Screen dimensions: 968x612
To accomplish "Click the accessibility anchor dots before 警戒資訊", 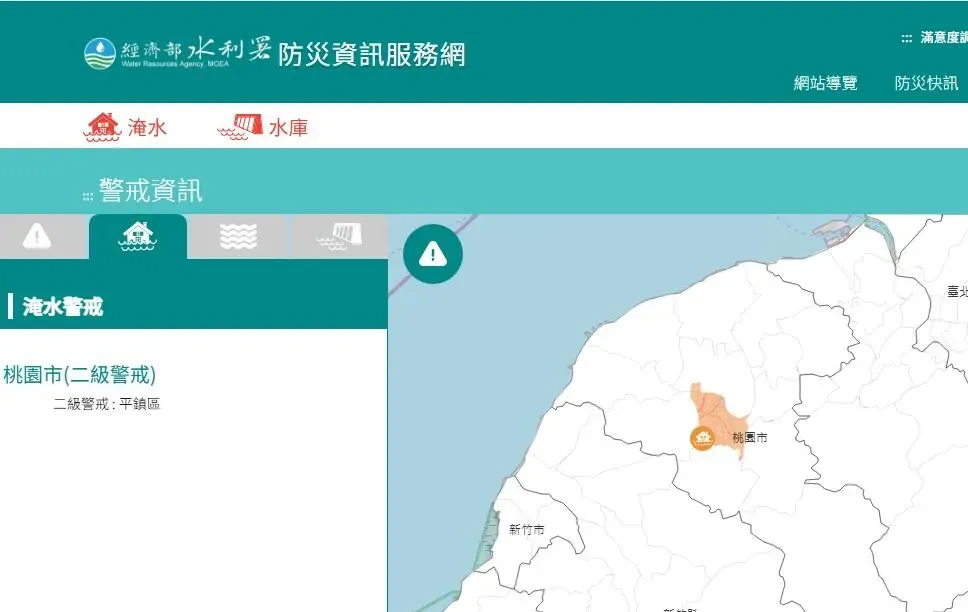I will click(x=88, y=196).
